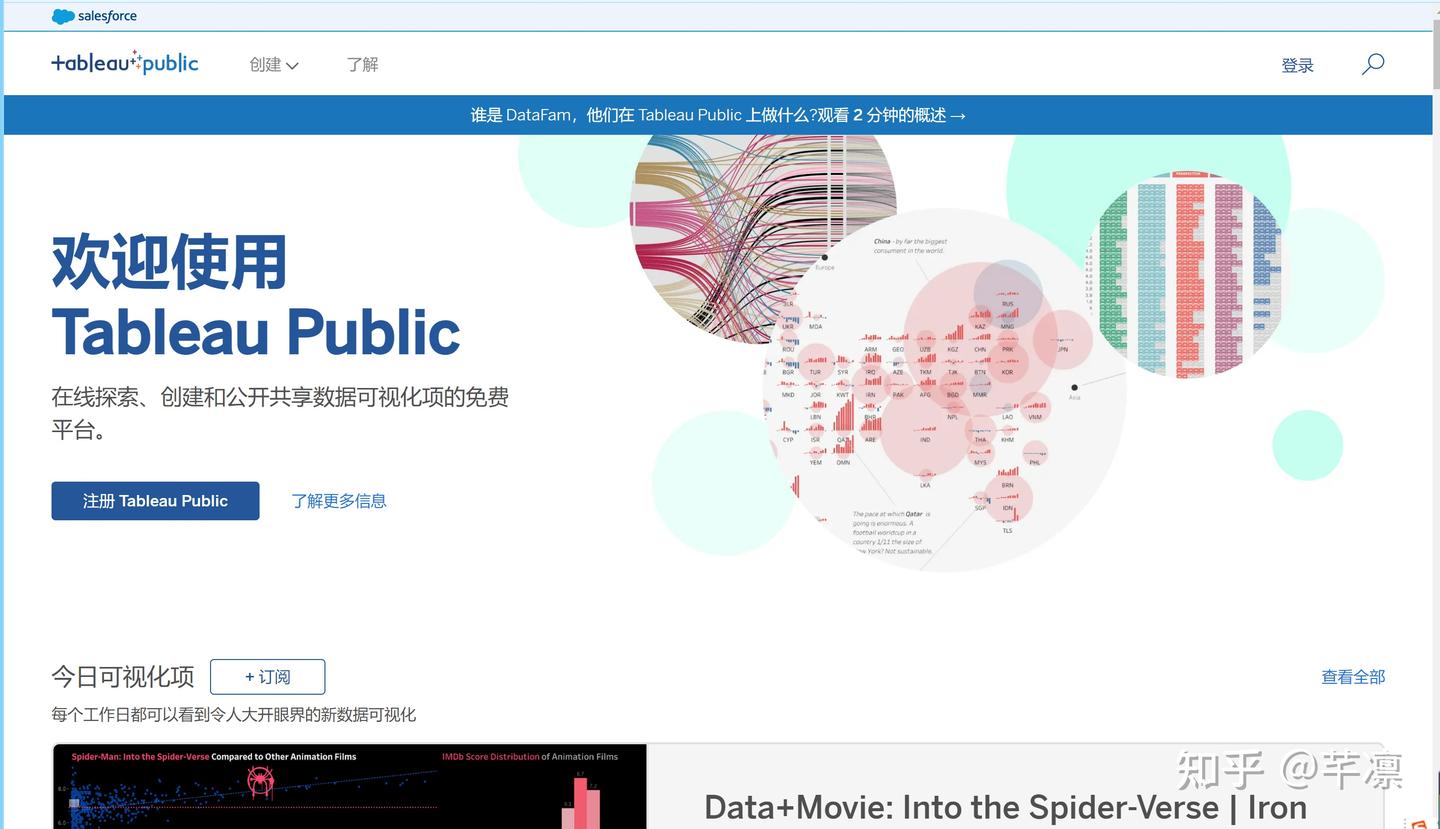Click the 查看全部 link
The height and width of the screenshot is (829, 1440).
tap(1352, 676)
